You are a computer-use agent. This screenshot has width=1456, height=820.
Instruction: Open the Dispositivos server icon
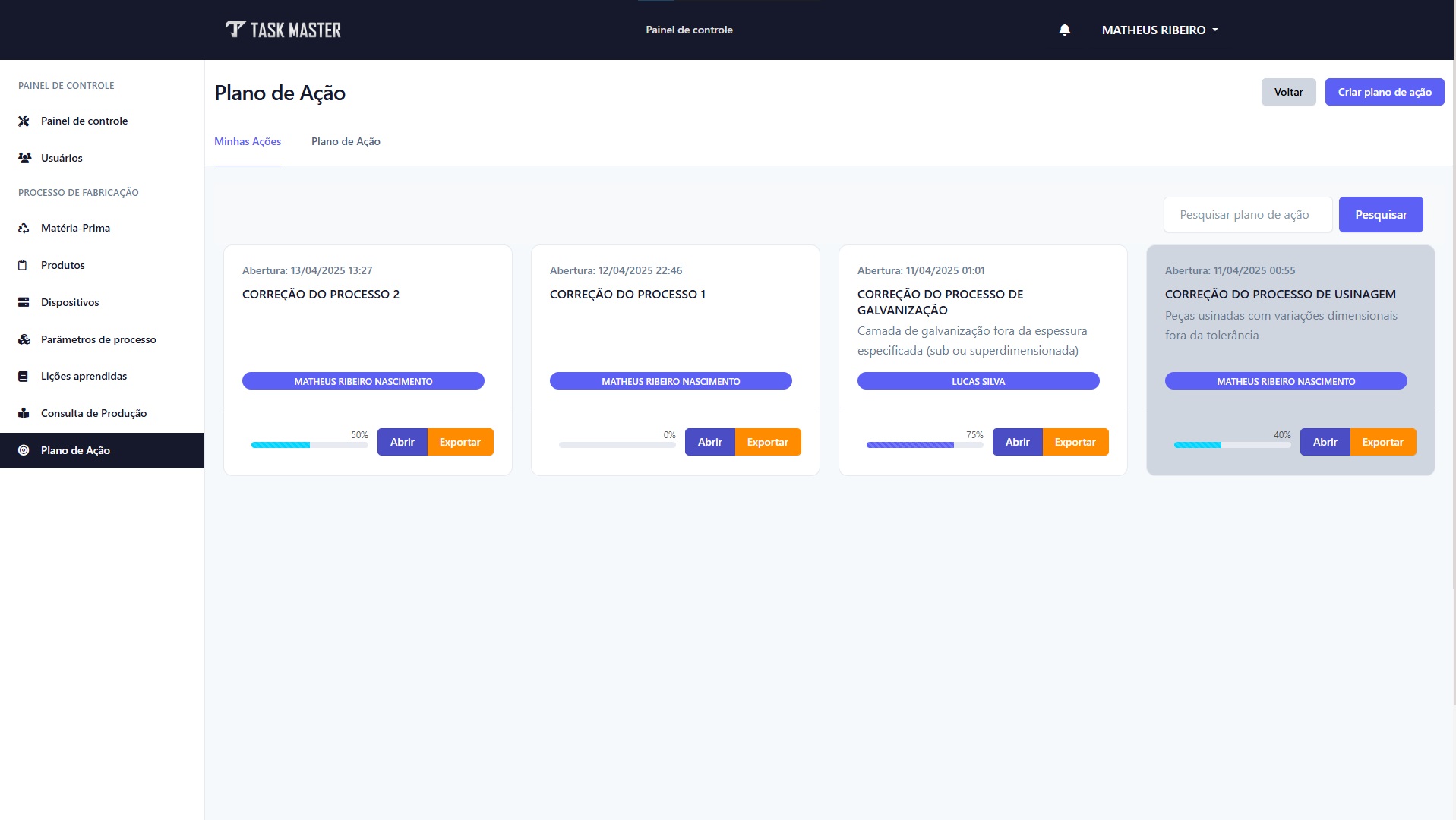point(24,302)
